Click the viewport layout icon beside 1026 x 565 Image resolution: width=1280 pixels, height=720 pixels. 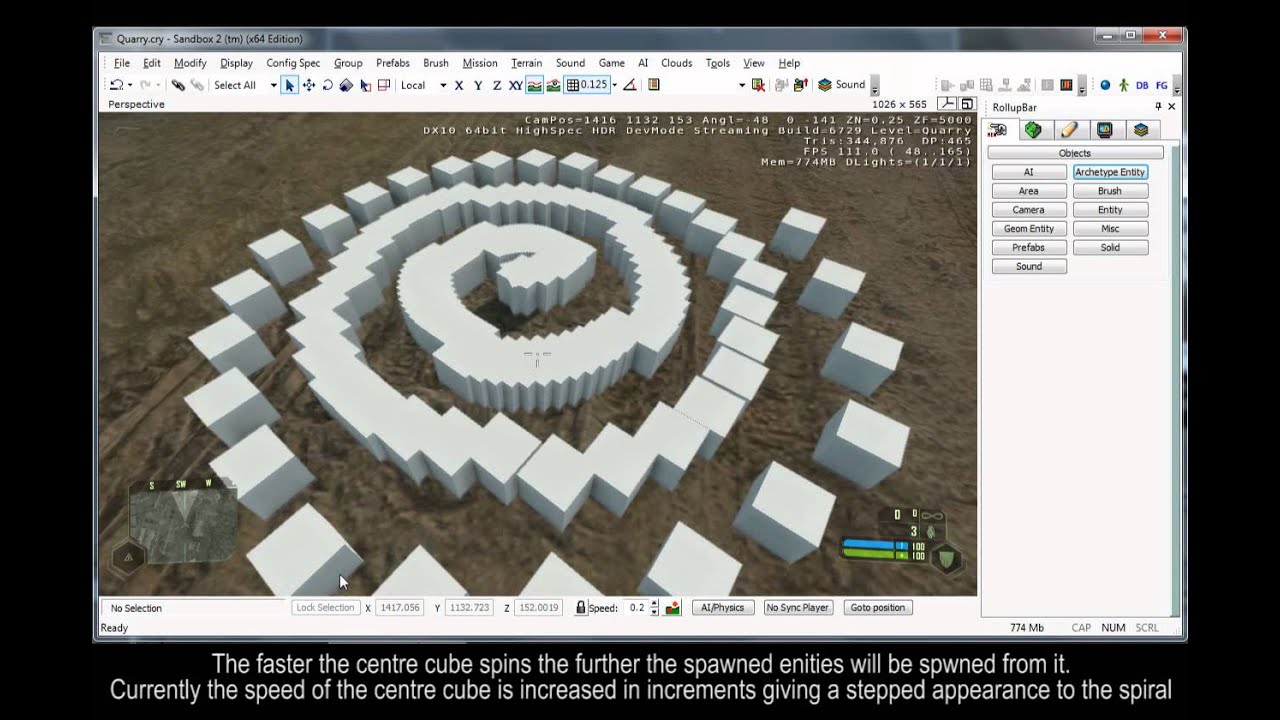click(946, 104)
